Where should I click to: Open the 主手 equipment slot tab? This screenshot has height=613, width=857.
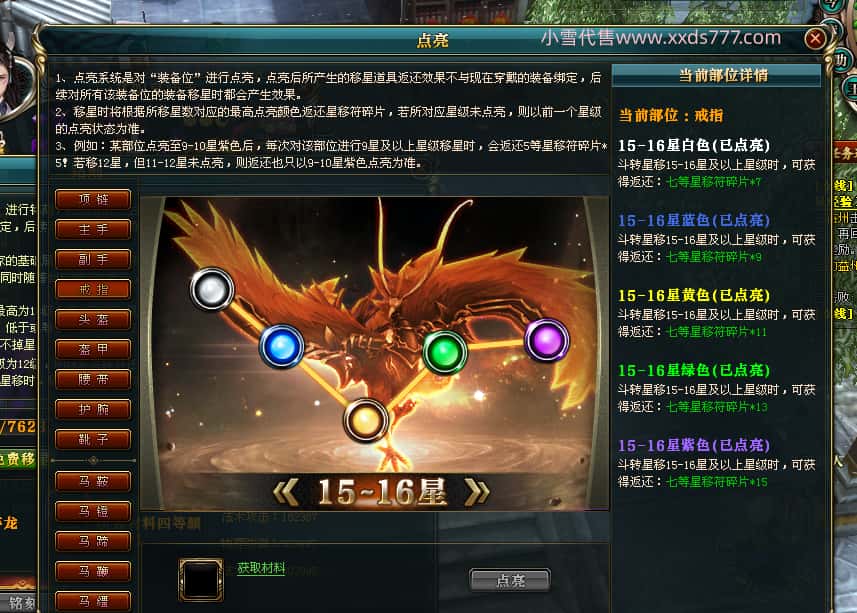93,229
